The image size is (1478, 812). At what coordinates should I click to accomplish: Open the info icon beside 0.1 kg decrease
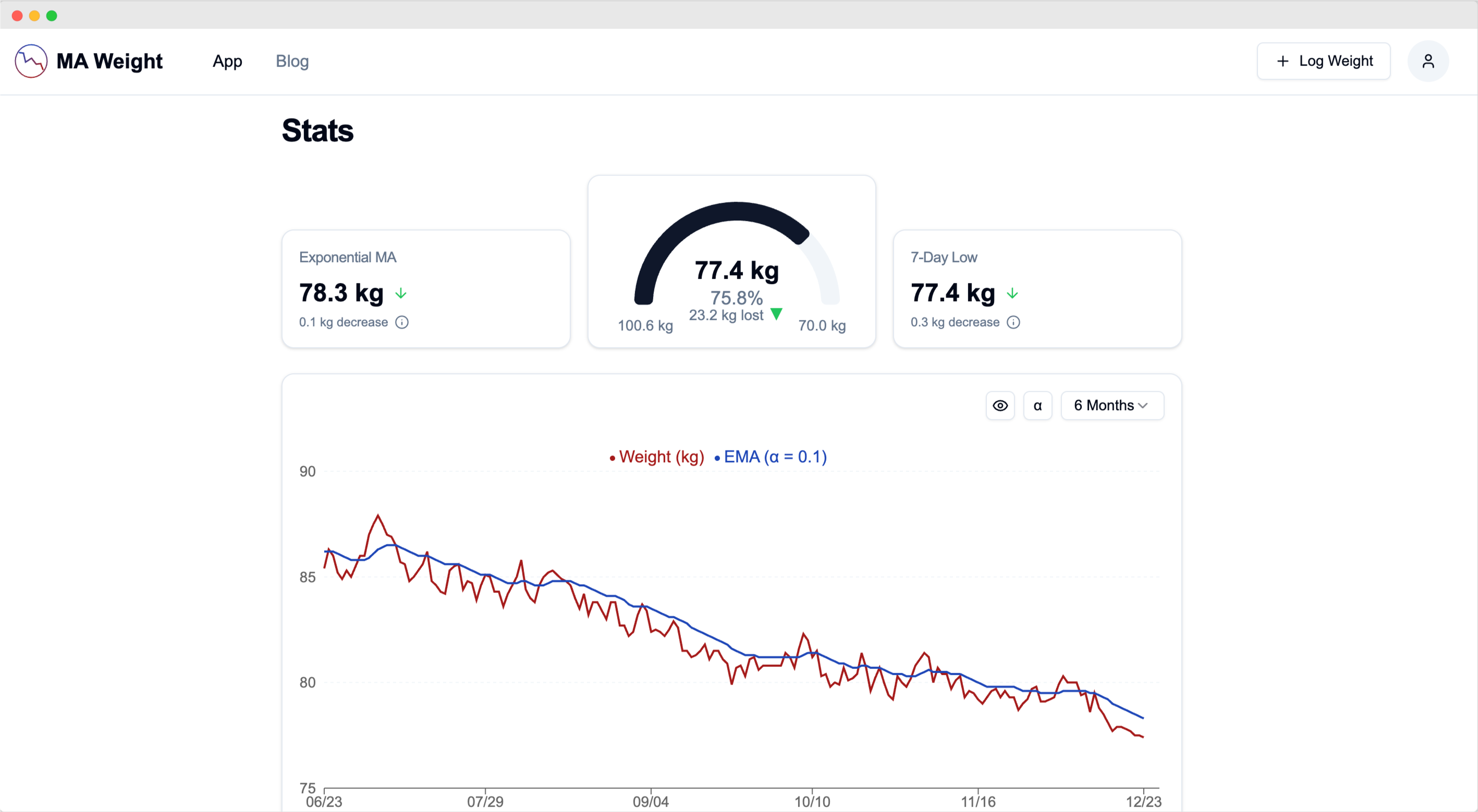pyautogui.click(x=401, y=322)
